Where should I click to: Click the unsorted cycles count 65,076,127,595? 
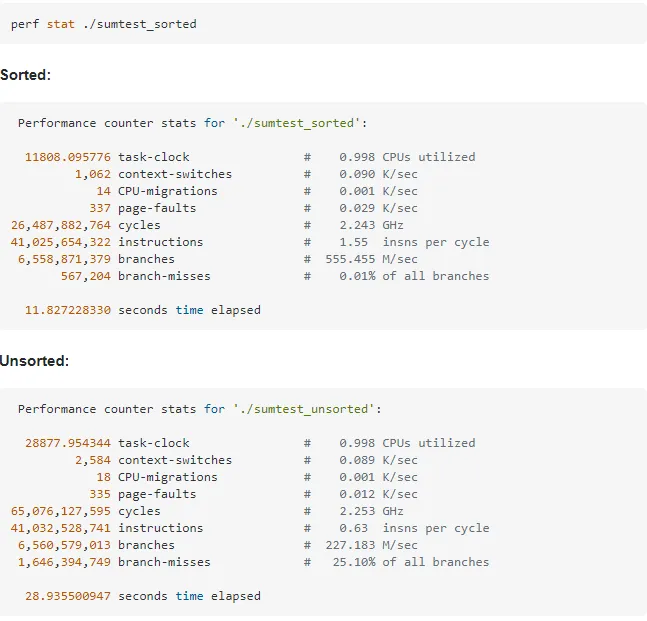pos(61,511)
